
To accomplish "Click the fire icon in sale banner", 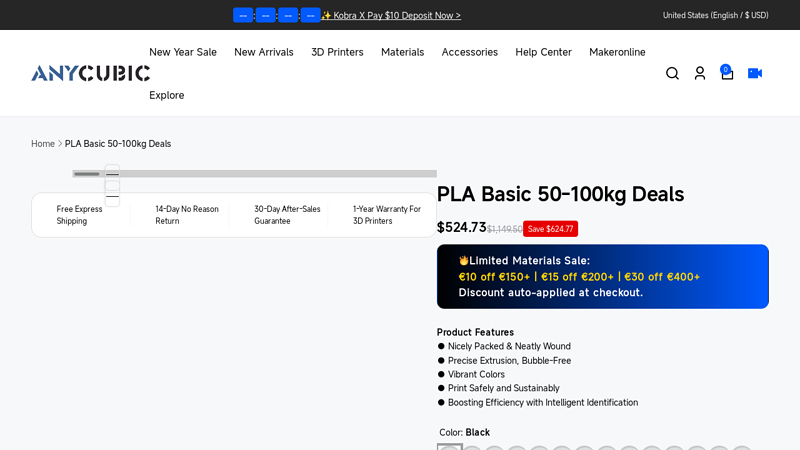I will (x=464, y=260).
